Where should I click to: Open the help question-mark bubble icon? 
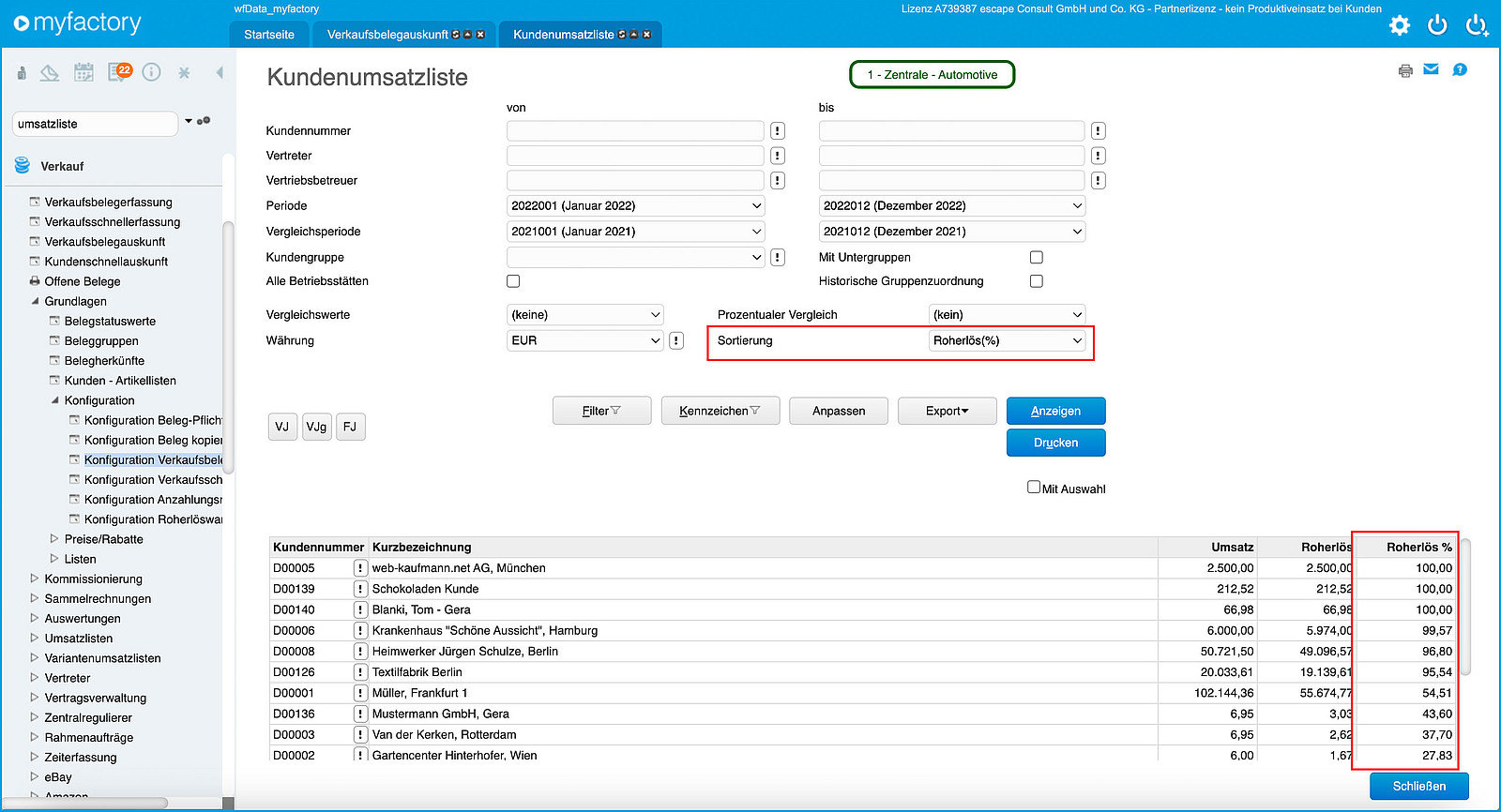(x=1460, y=69)
